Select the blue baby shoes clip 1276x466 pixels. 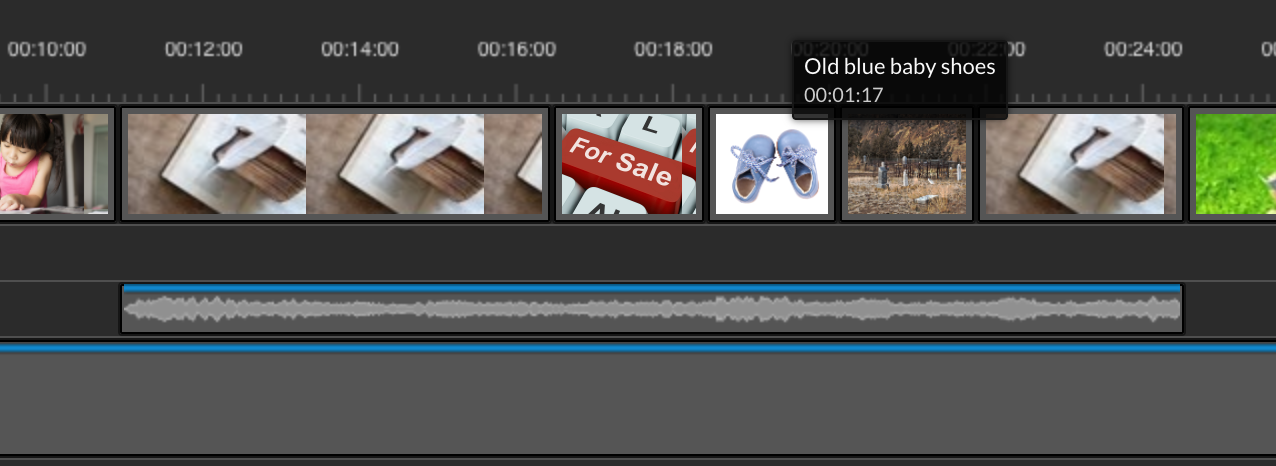pyautogui.click(x=772, y=164)
